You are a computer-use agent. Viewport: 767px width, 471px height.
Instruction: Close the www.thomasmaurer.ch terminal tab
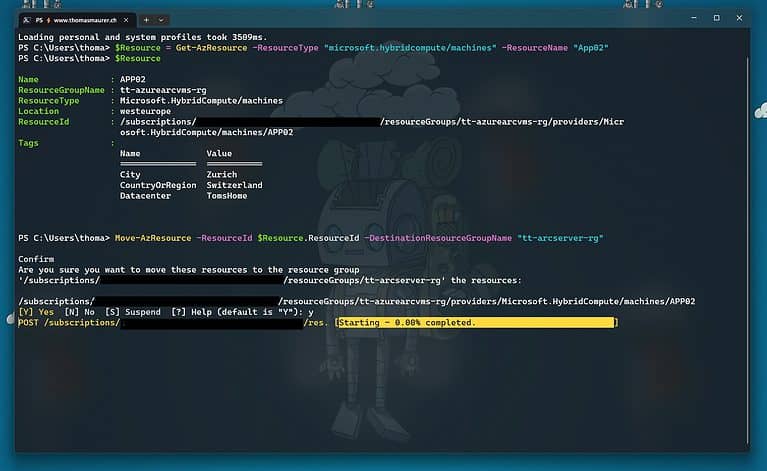pyautogui.click(x=126, y=20)
